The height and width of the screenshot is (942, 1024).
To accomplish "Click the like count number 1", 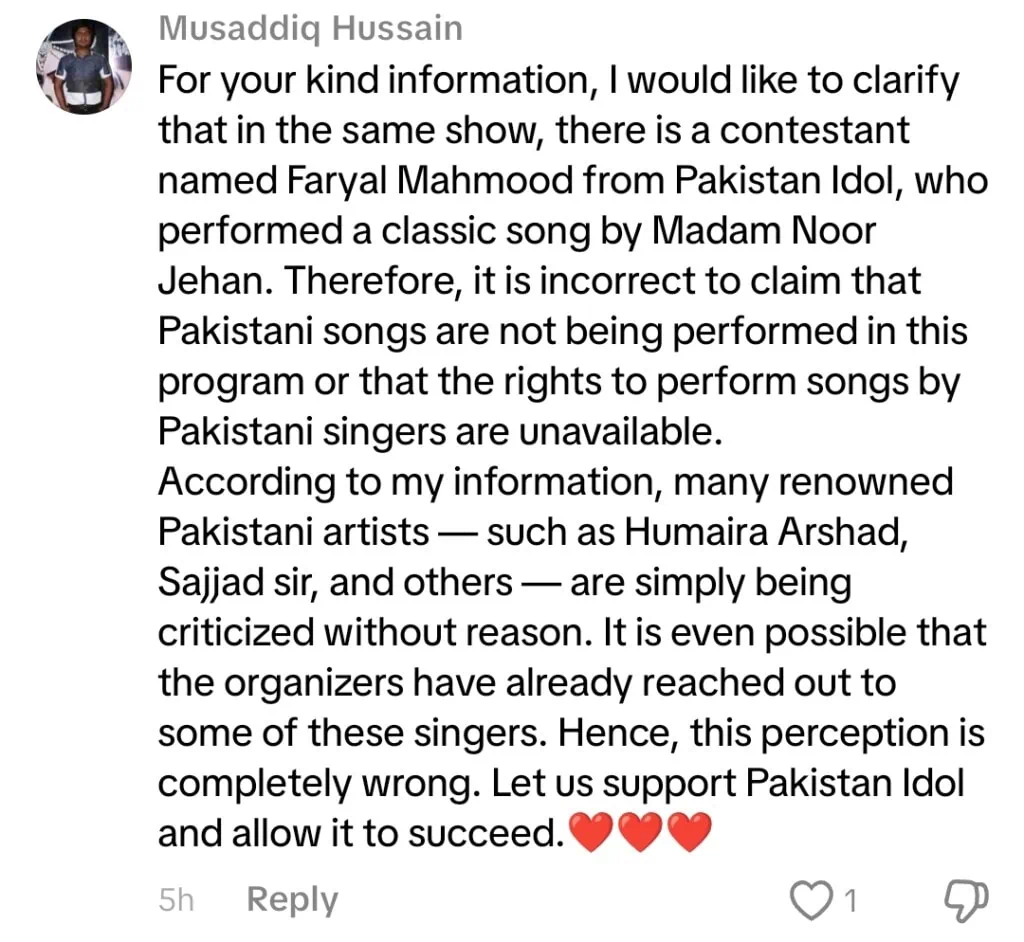I will tap(850, 901).
